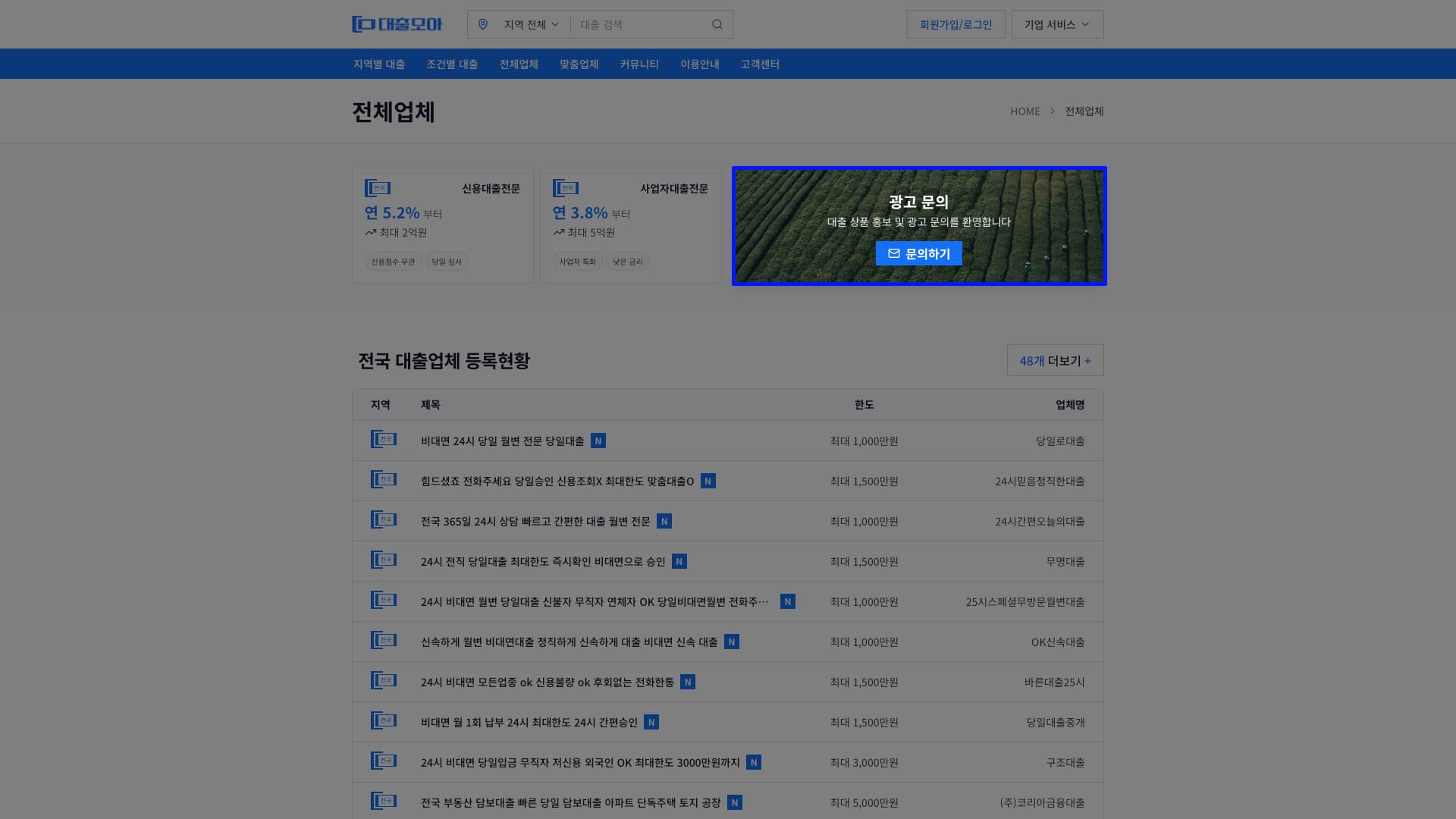Expand the 기업 서비스 dropdown
1456x819 pixels.
click(x=1057, y=24)
